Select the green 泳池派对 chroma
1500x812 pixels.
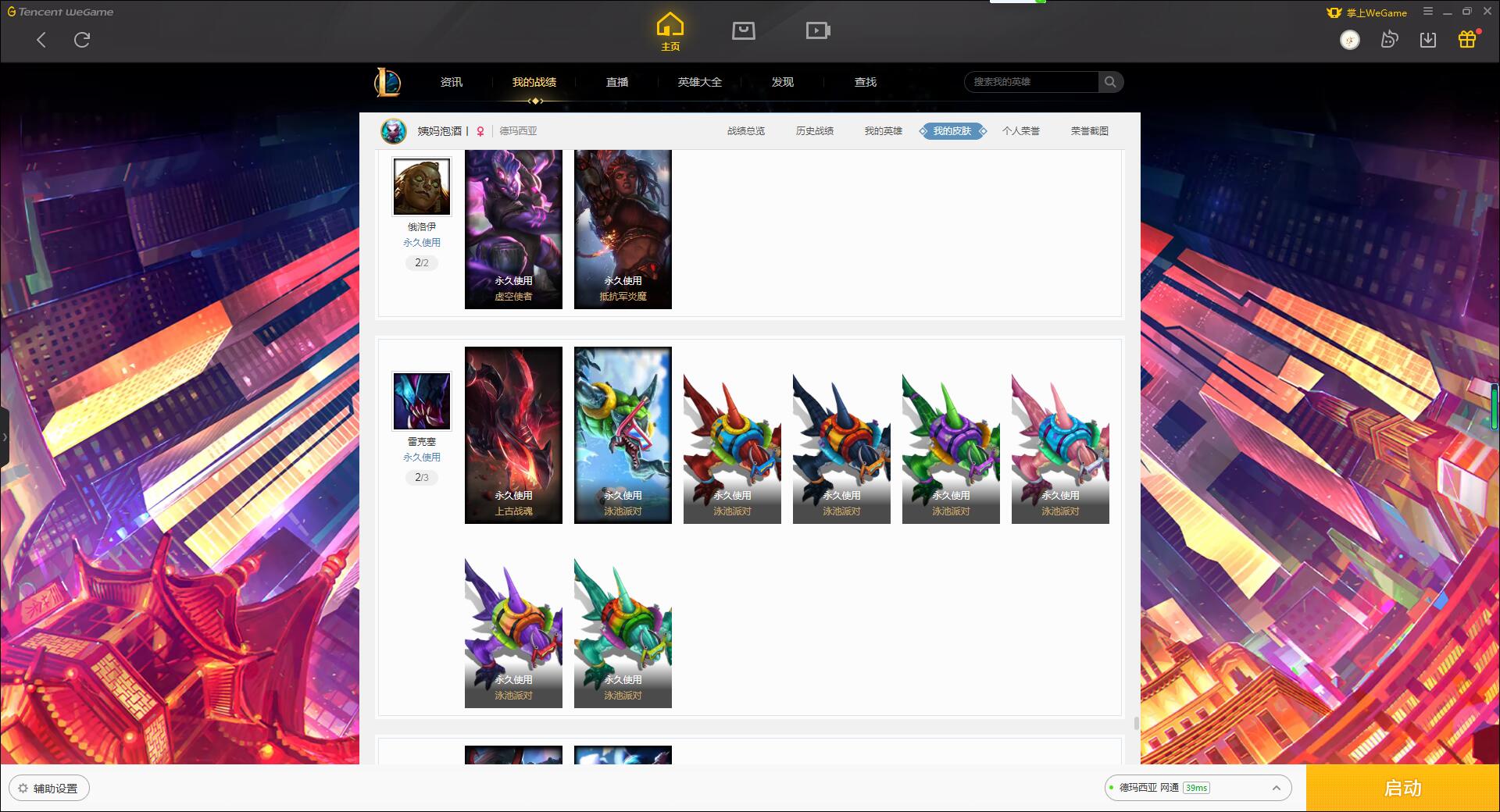pos(951,447)
